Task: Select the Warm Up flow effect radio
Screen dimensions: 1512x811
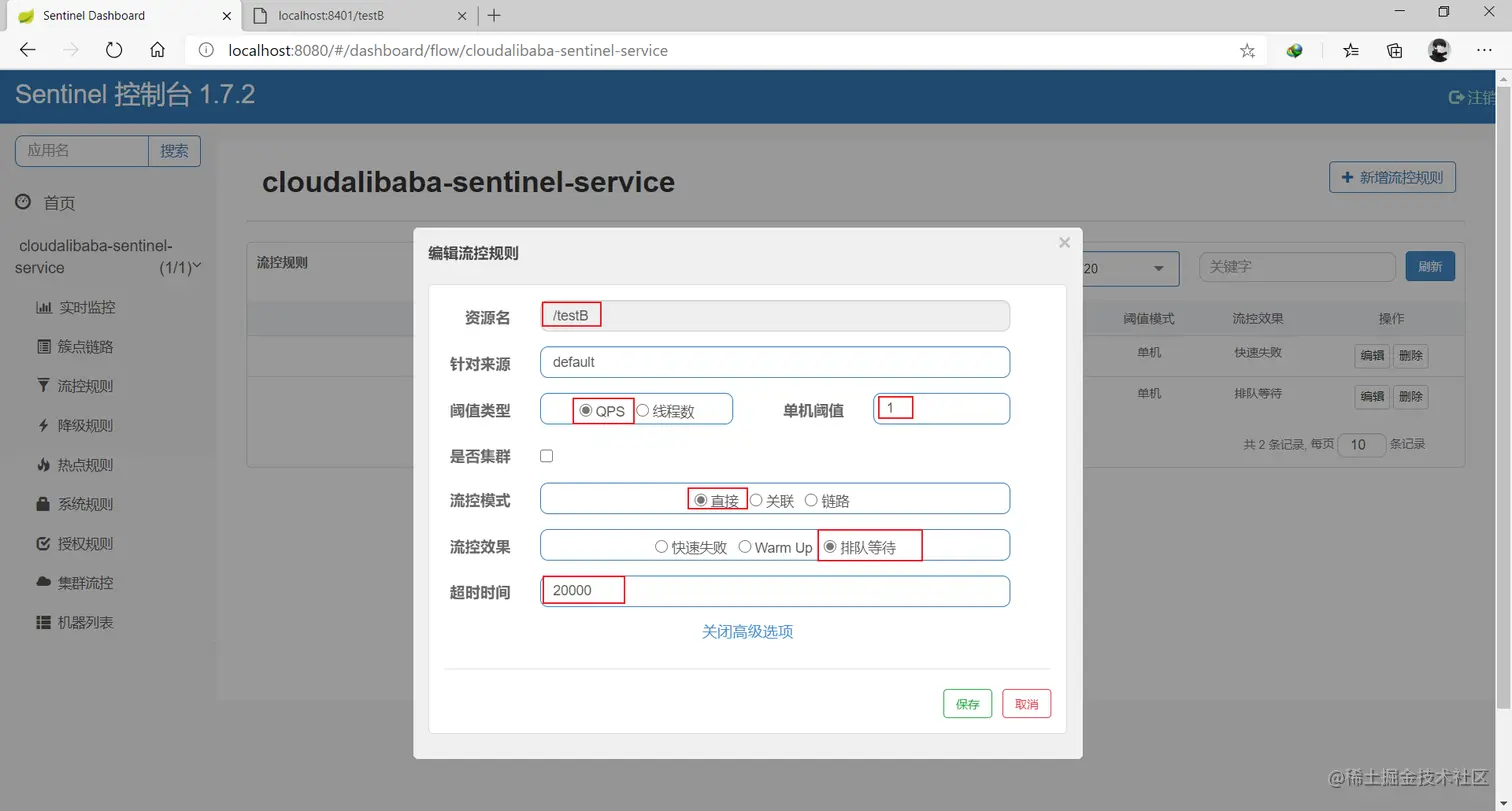Action: [x=745, y=547]
